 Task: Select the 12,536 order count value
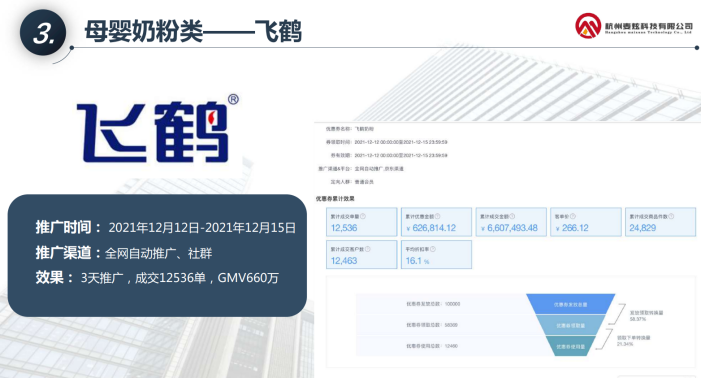coord(344,228)
